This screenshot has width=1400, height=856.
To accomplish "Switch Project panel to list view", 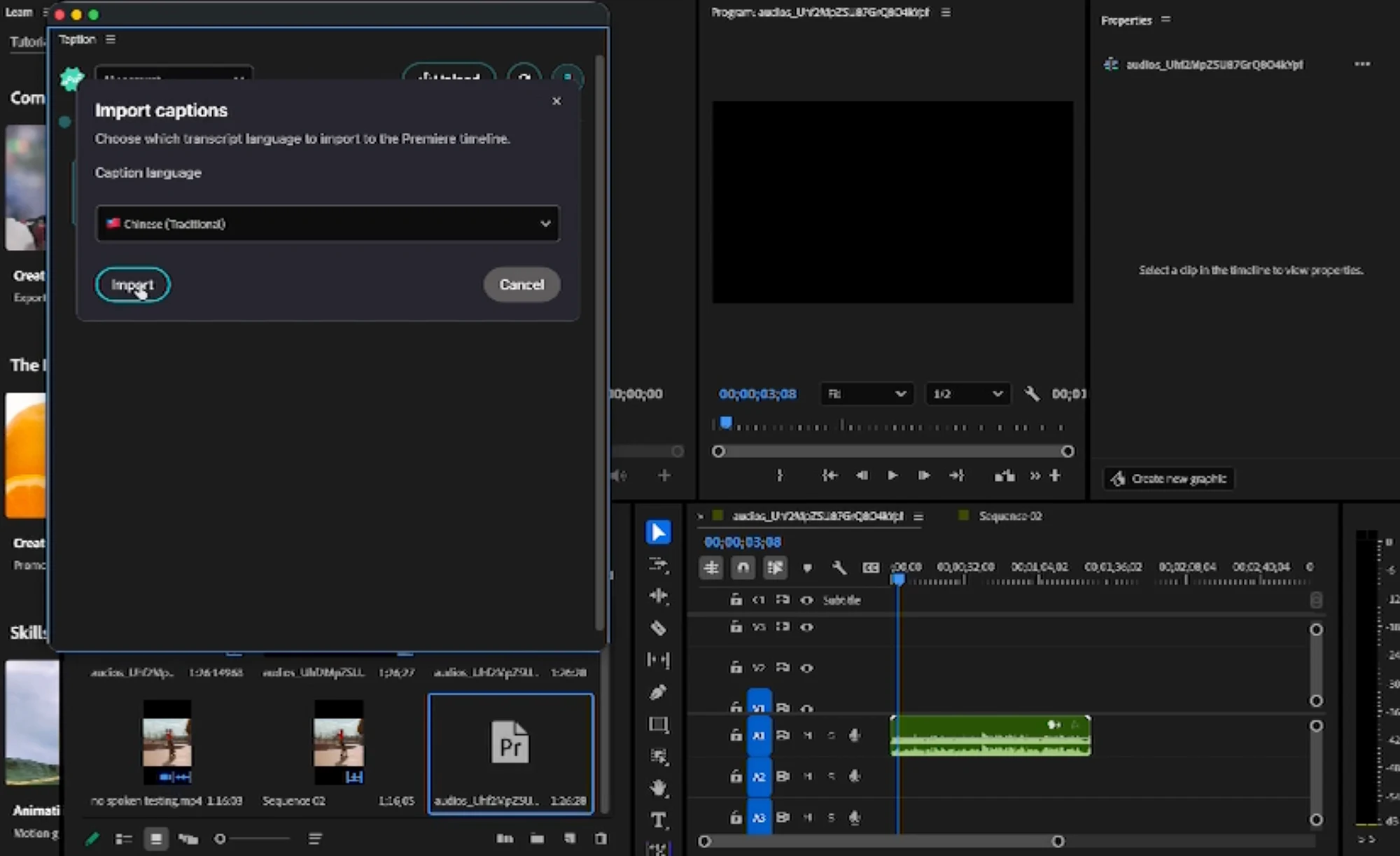I will pyautogui.click(x=124, y=839).
